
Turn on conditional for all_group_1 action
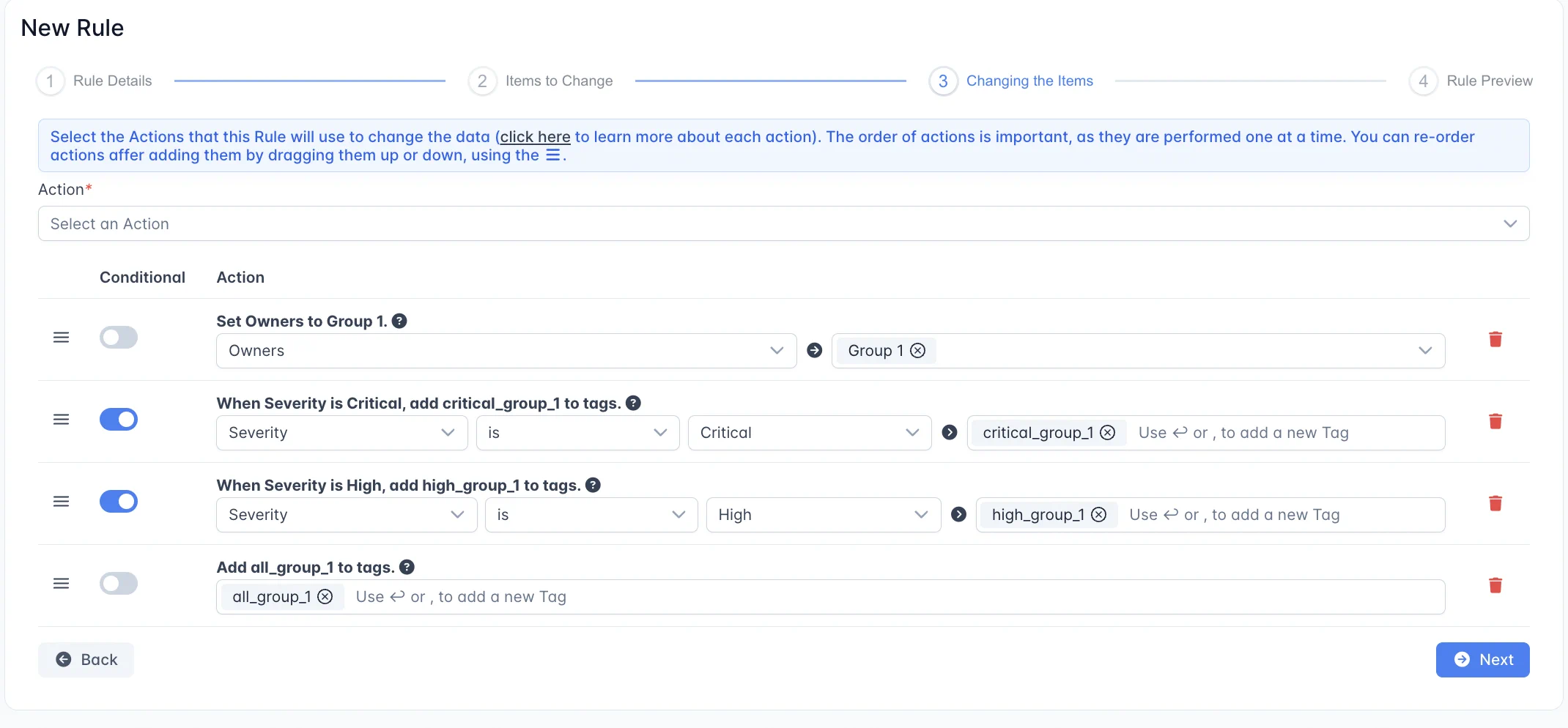point(119,584)
